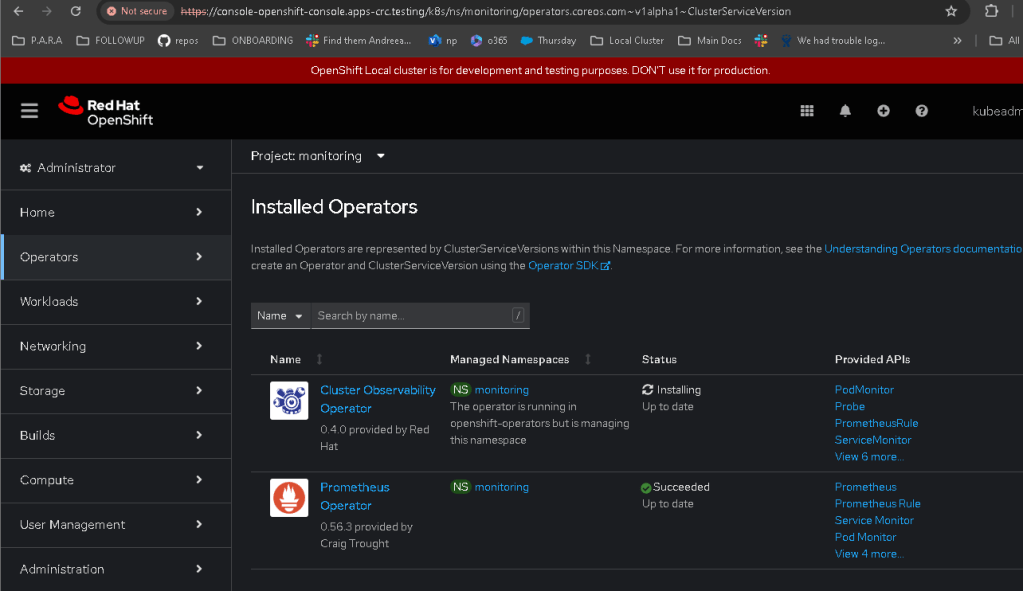The image size is (1023, 591).
Task: Open the PrometheusRule API link
Action: point(876,423)
